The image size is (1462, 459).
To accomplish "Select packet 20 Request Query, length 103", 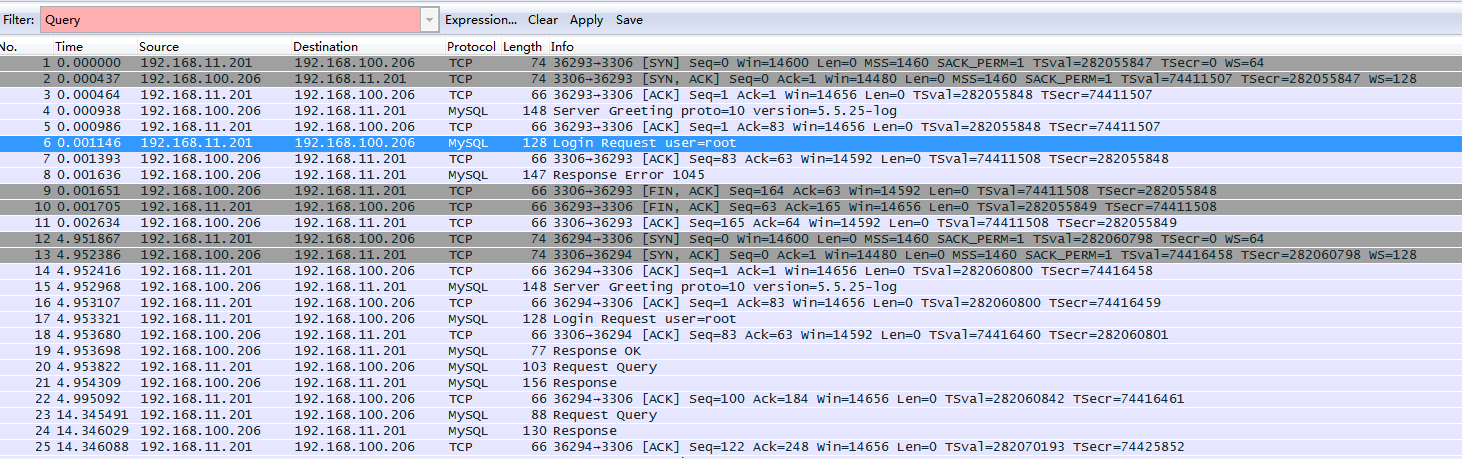I will pyautogui.click(x=731, y=367).
